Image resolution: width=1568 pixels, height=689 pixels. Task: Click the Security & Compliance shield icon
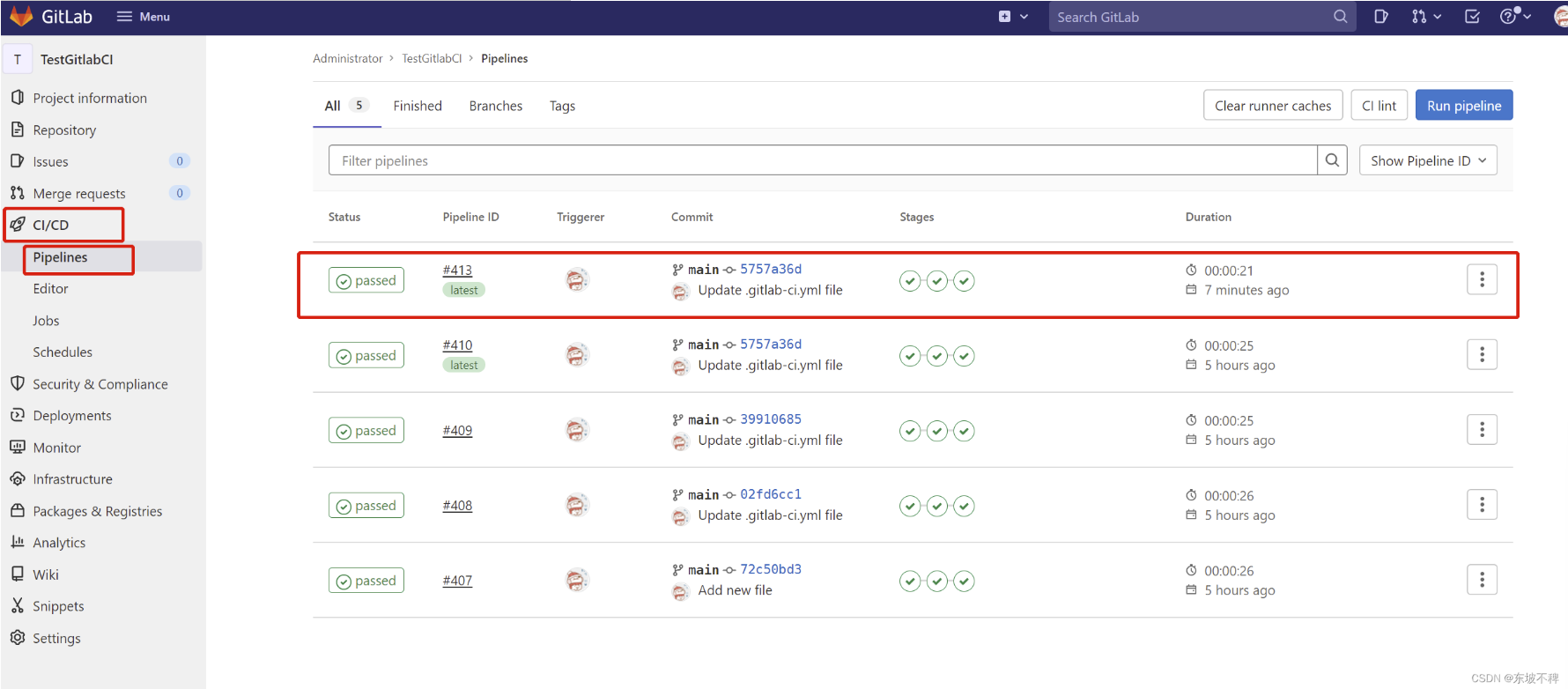(x=18, y=383)
